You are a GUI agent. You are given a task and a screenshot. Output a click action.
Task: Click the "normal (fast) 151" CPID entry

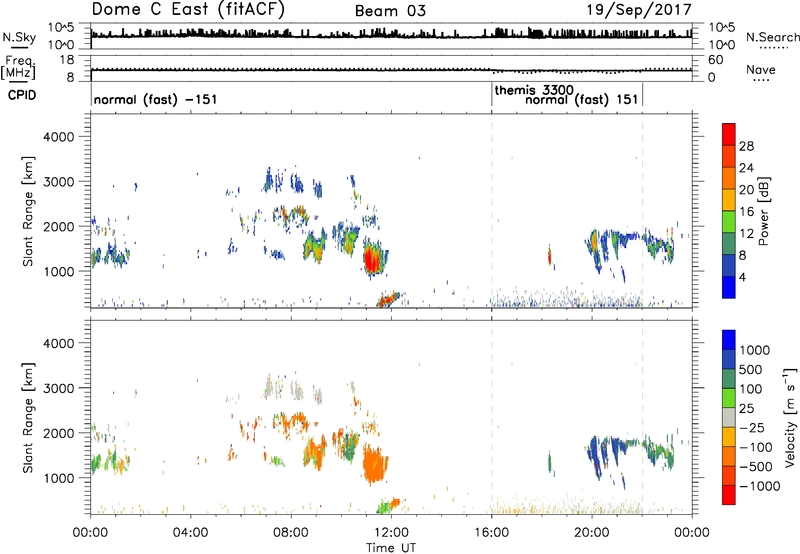point(582,99)
